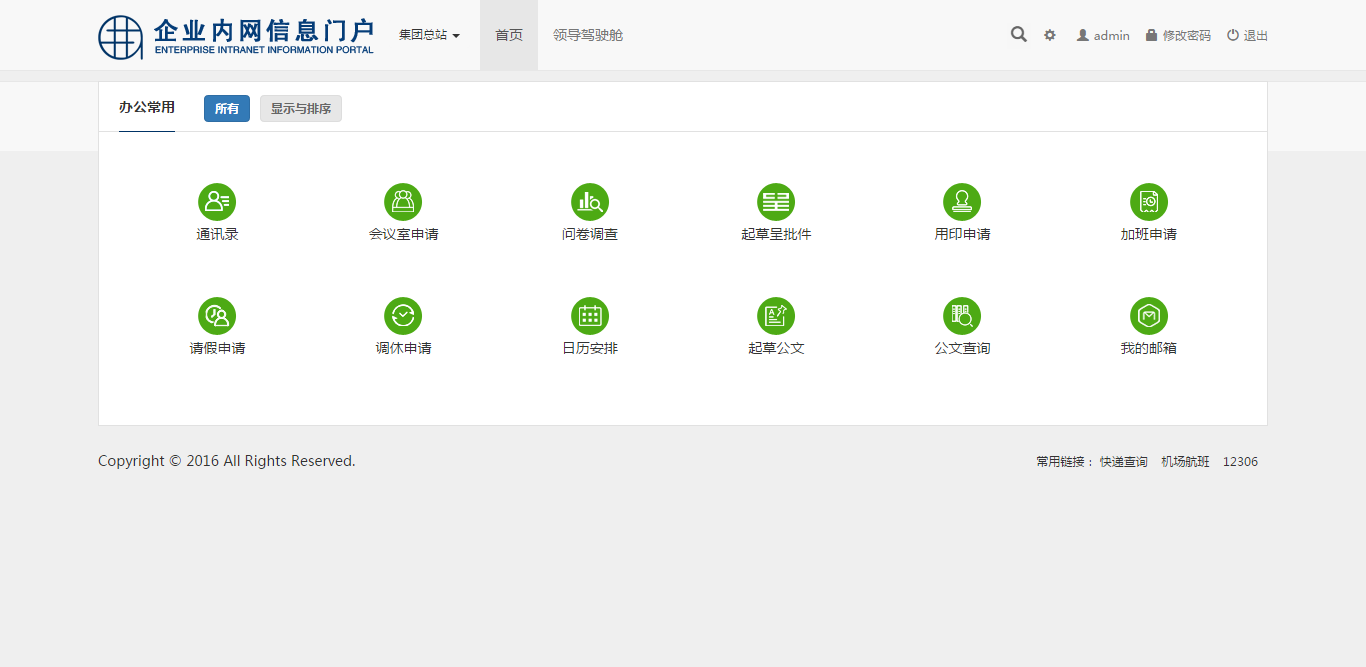Open the 快递查询 footer link
The width and height of the screenshot is (1366, 667).
click(1124, 462)
